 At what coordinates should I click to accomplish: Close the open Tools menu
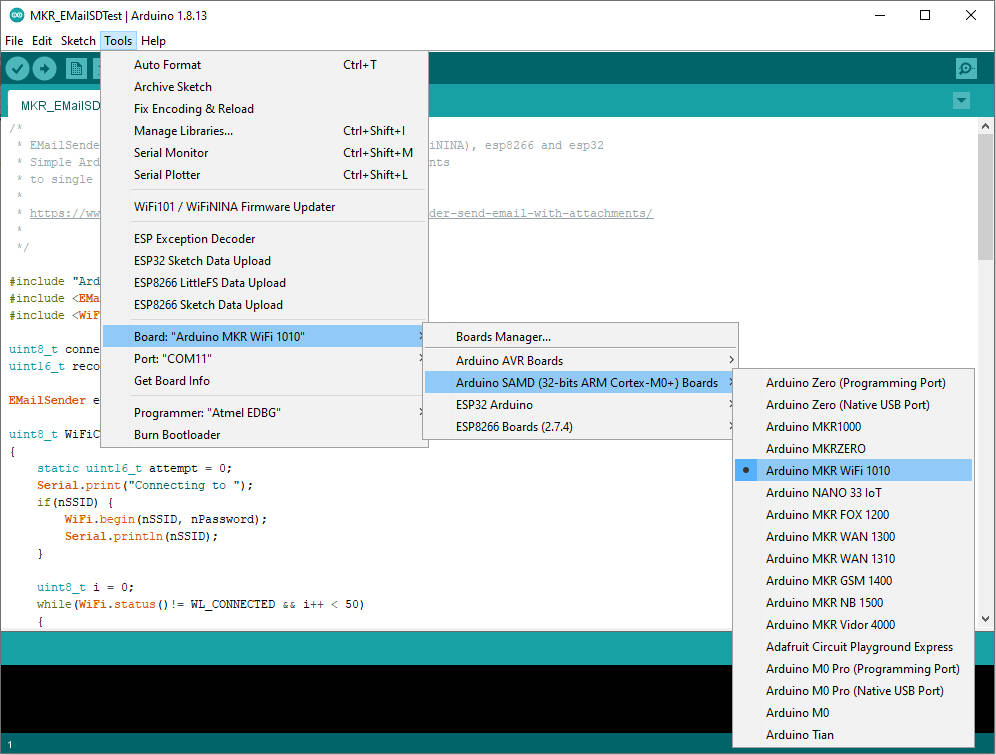point(118,41)
